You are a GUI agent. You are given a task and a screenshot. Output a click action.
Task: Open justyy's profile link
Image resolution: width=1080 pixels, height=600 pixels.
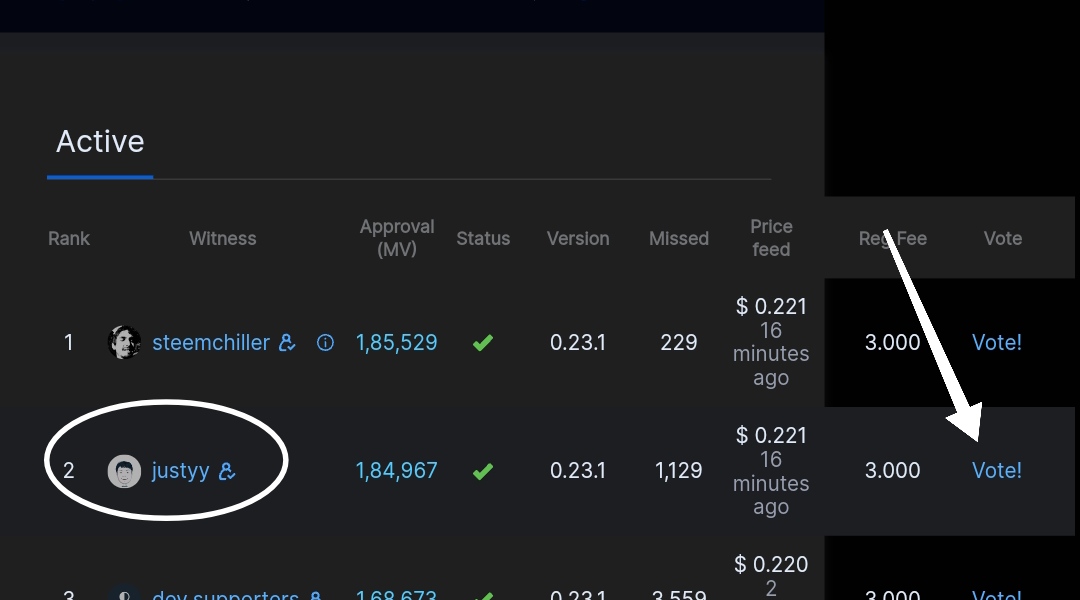(180, 471)
